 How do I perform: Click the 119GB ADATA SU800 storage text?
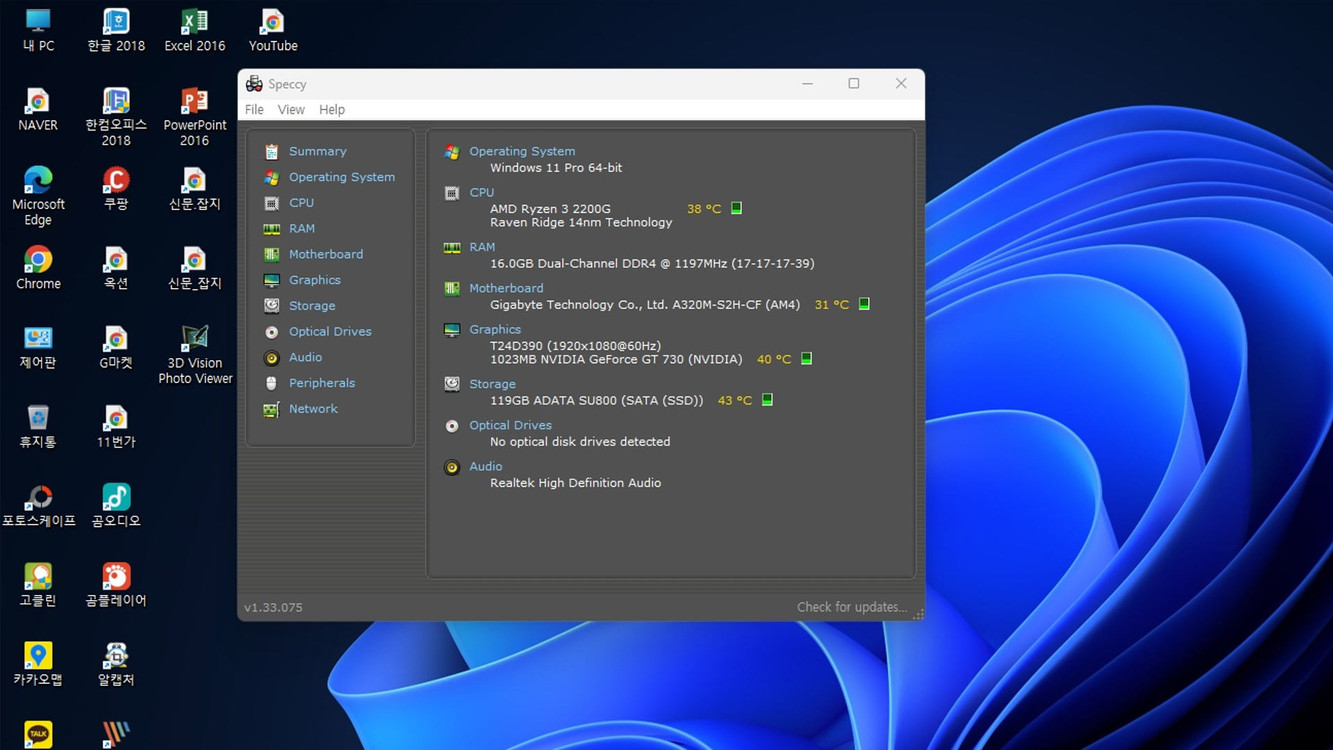pos(597,400)
